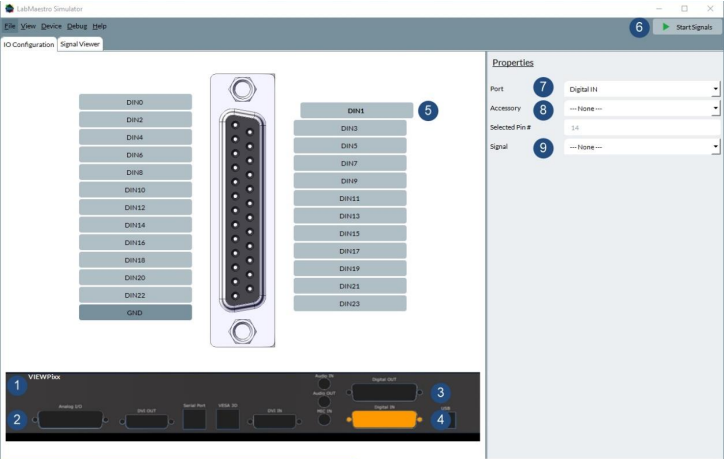
Task: Expand the Port dropdown
Action: pyautogui.click(x=641, y=88)
